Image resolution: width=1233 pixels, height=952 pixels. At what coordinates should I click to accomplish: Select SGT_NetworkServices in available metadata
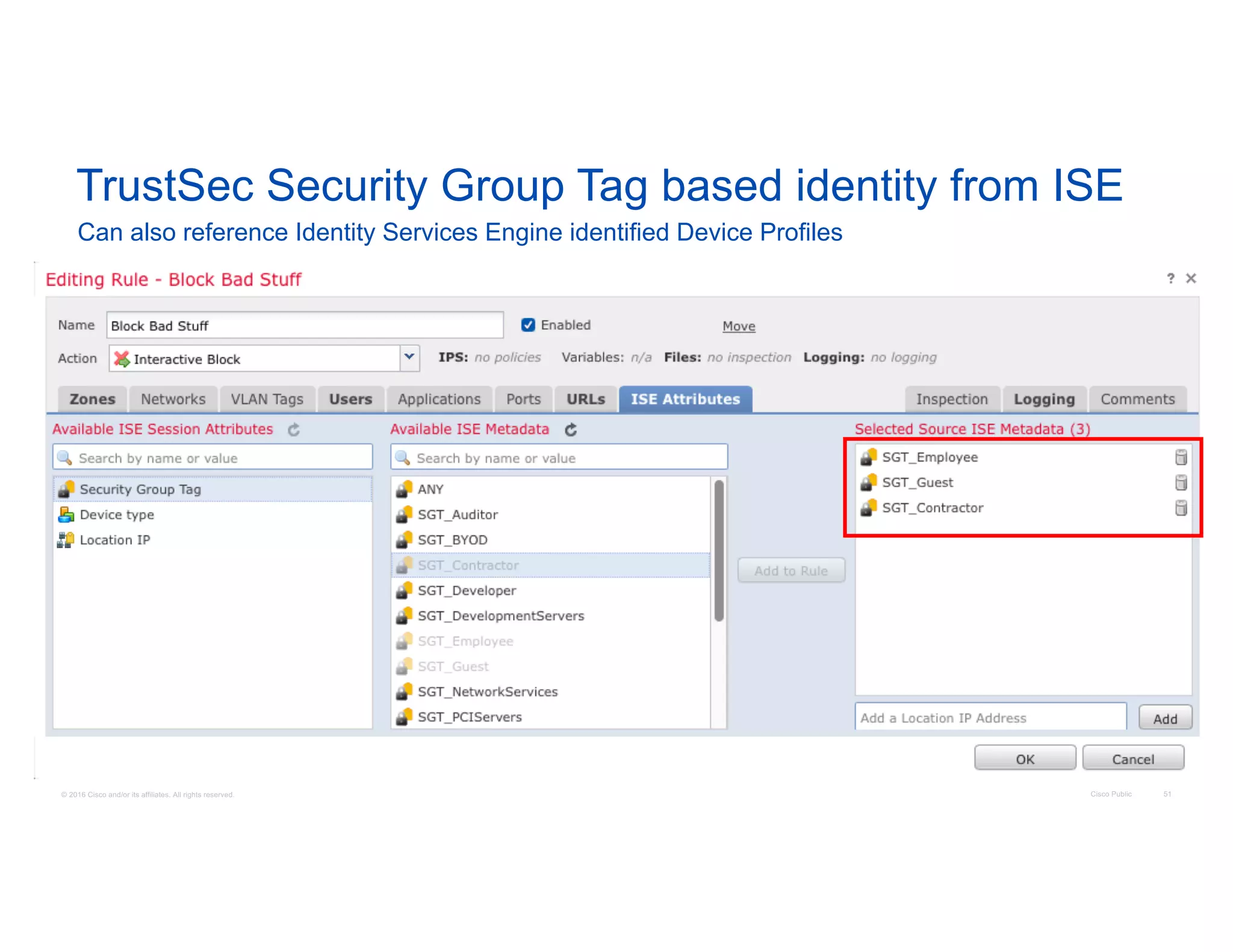(x=551, y=691)
